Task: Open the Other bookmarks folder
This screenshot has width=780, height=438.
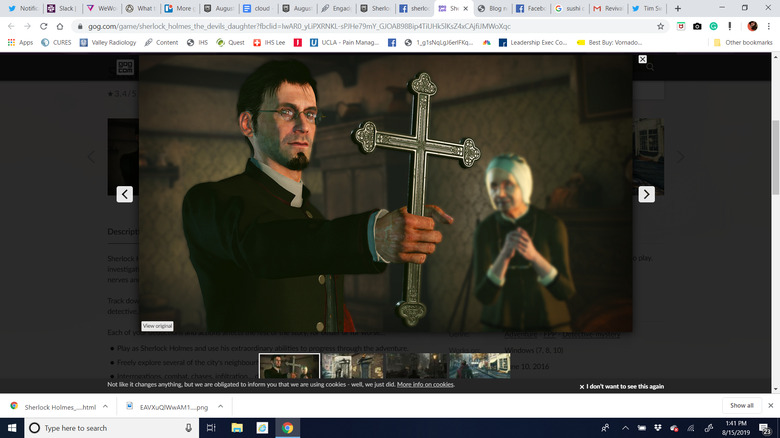Action: [x=742, y=43]
